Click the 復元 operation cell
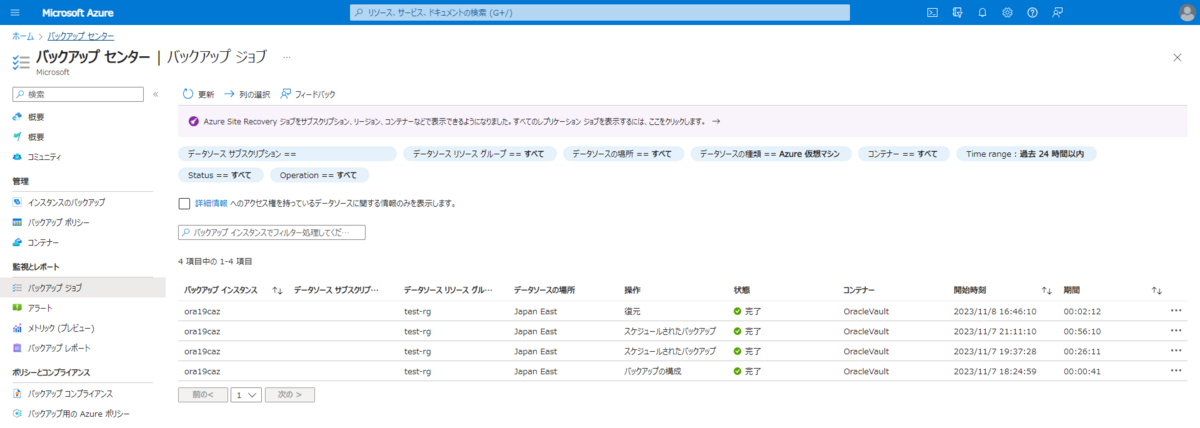The image size is (1200, 428). [x=634, y=311]
